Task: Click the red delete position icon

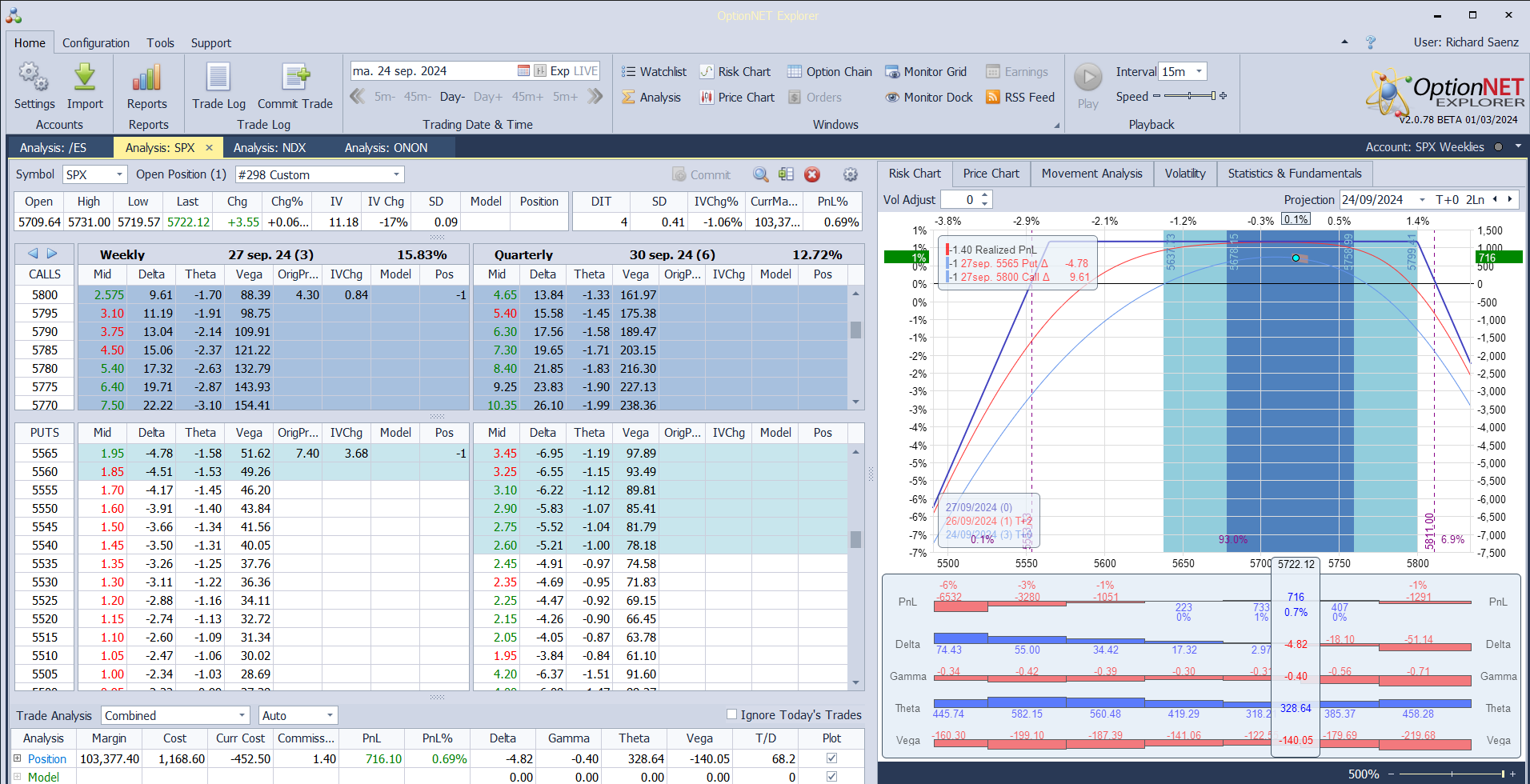Action: (812, 174)
